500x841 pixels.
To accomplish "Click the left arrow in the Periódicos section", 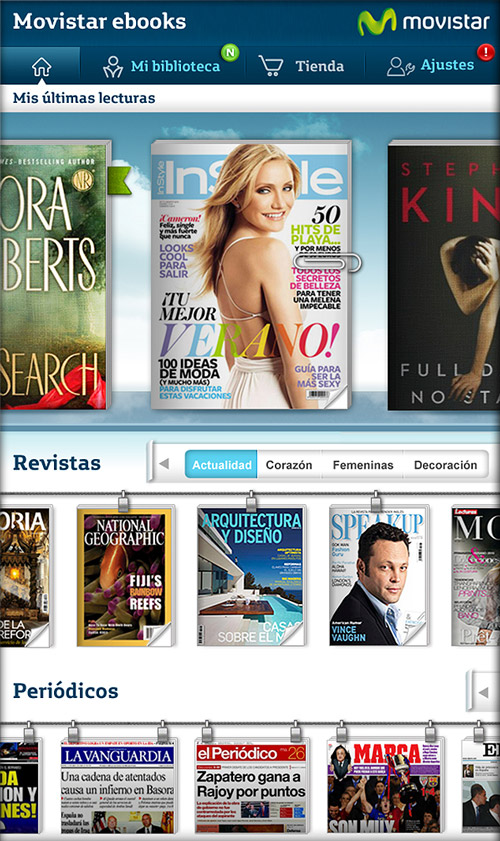I will coord(483,692).
